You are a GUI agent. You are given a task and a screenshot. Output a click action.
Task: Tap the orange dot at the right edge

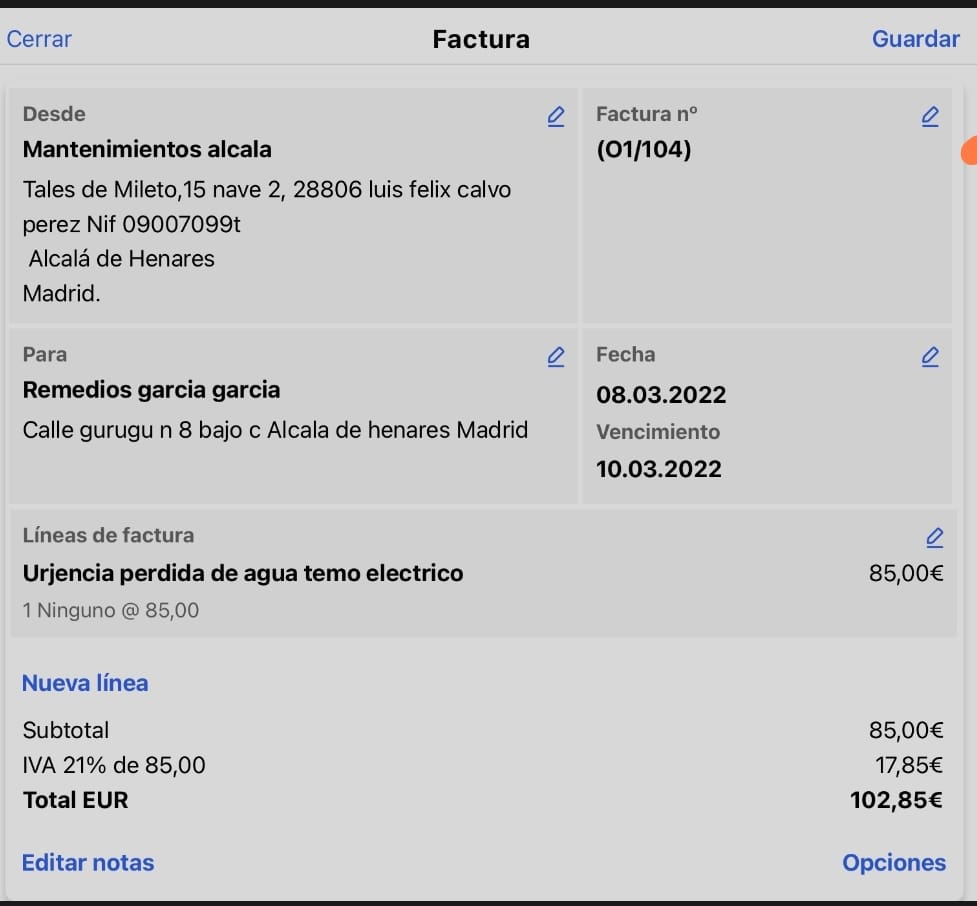[969, 151]
